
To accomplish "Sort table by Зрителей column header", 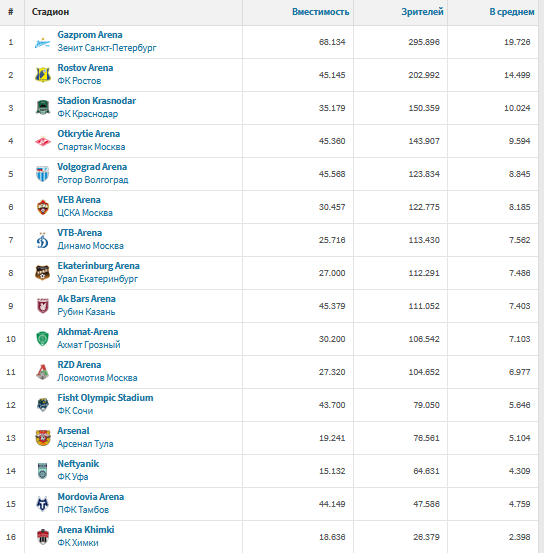I will 422,12.
